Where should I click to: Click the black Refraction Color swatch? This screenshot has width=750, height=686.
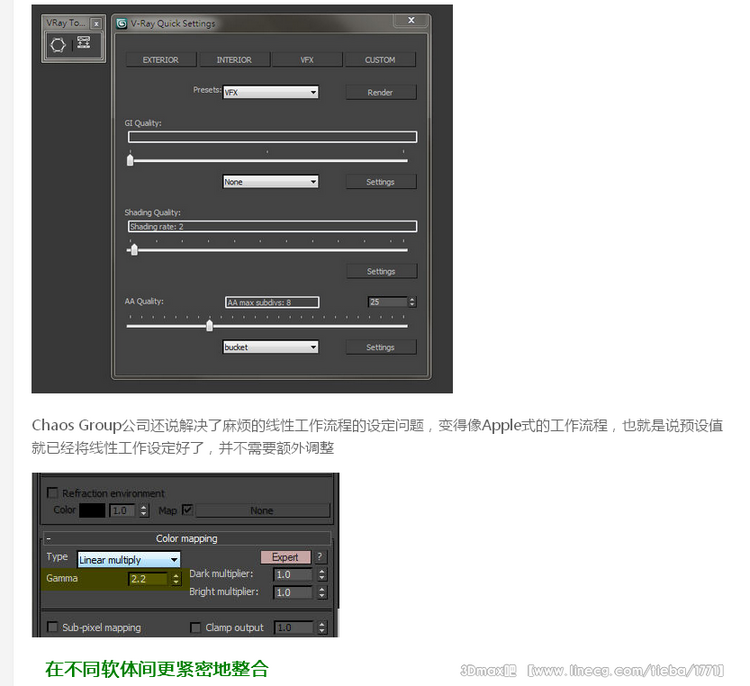92,510
